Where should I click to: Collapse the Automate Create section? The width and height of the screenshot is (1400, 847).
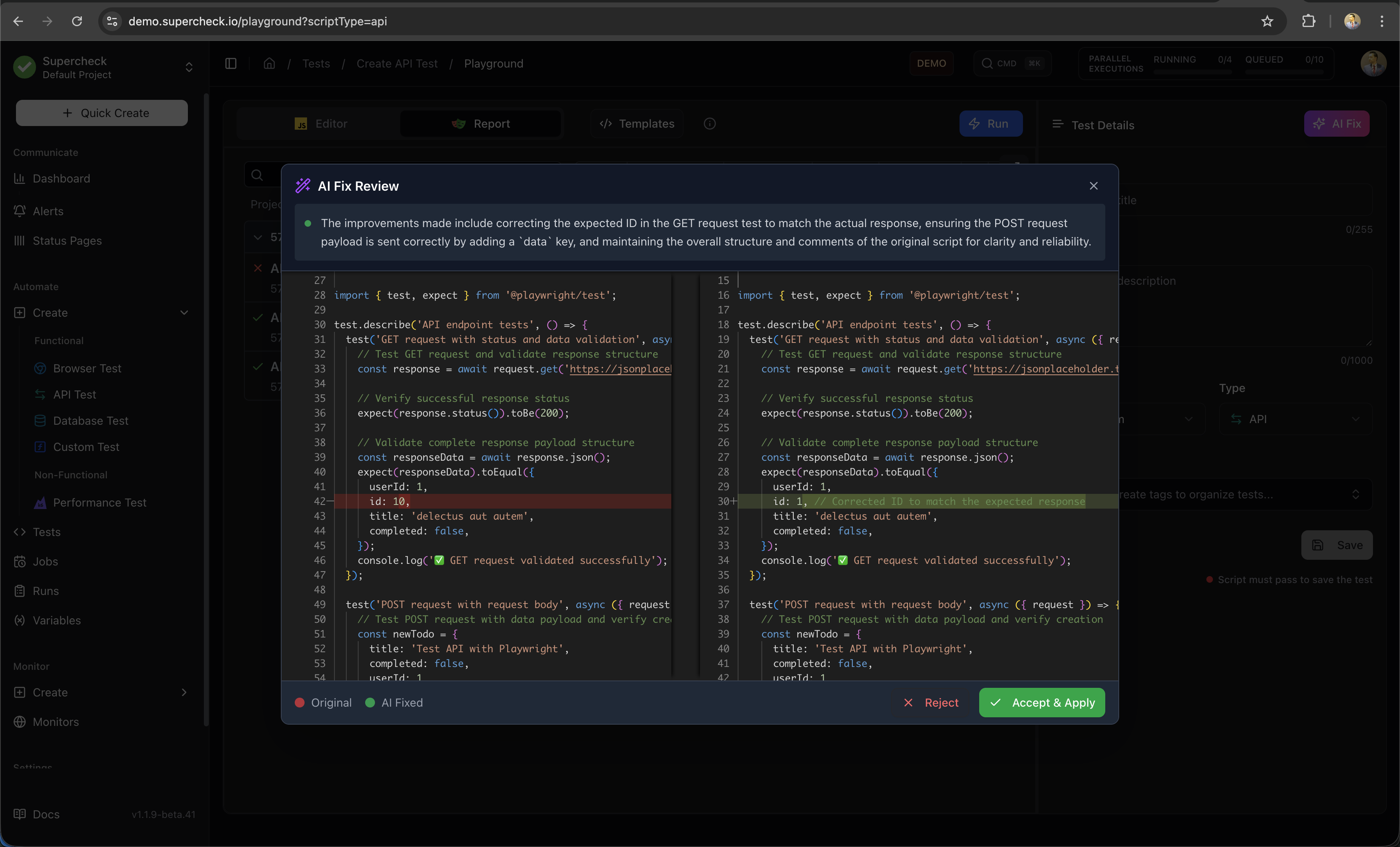coord(183,313)
